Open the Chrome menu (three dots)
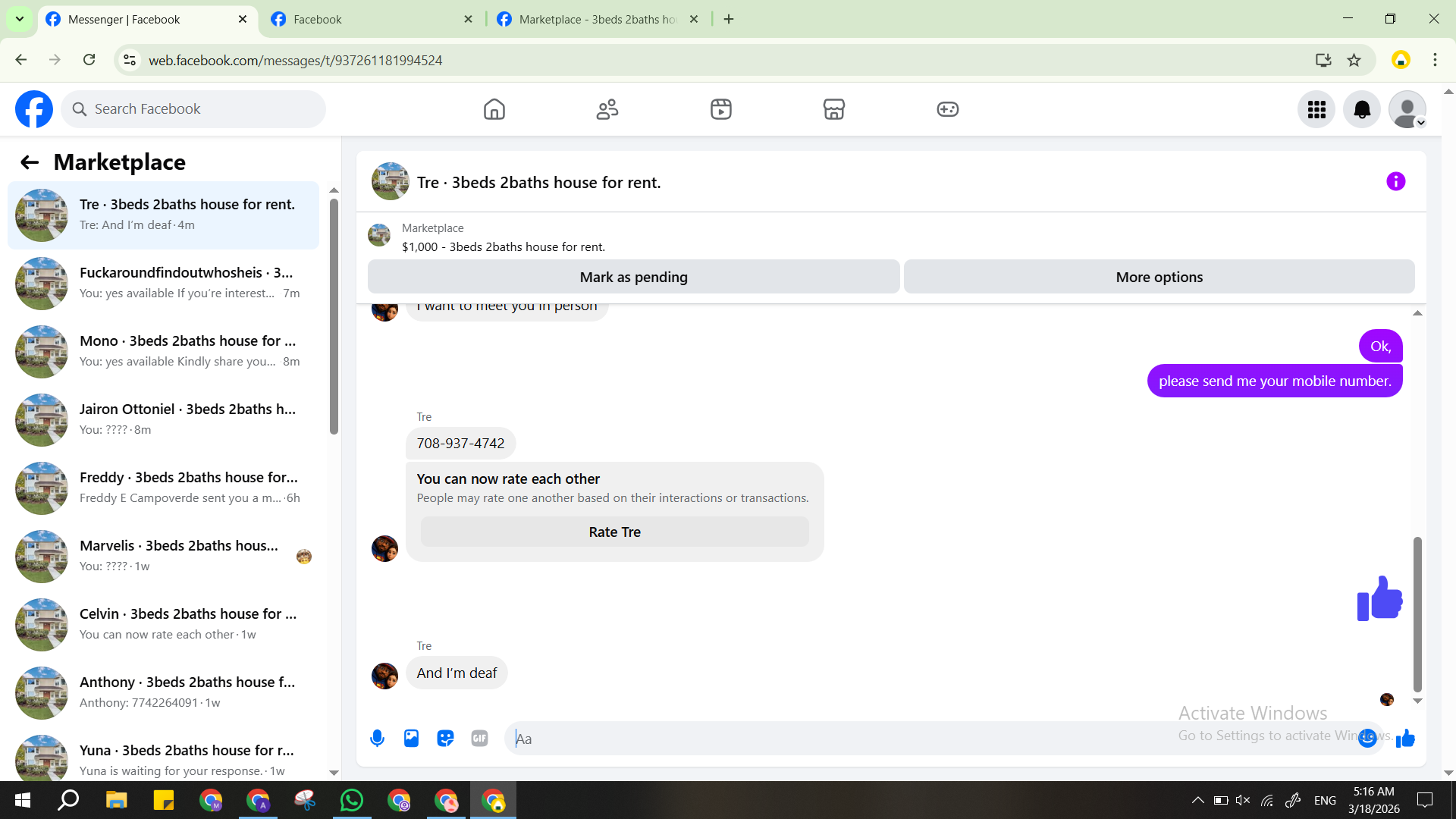1456x819 pixels. (1435, 60)
